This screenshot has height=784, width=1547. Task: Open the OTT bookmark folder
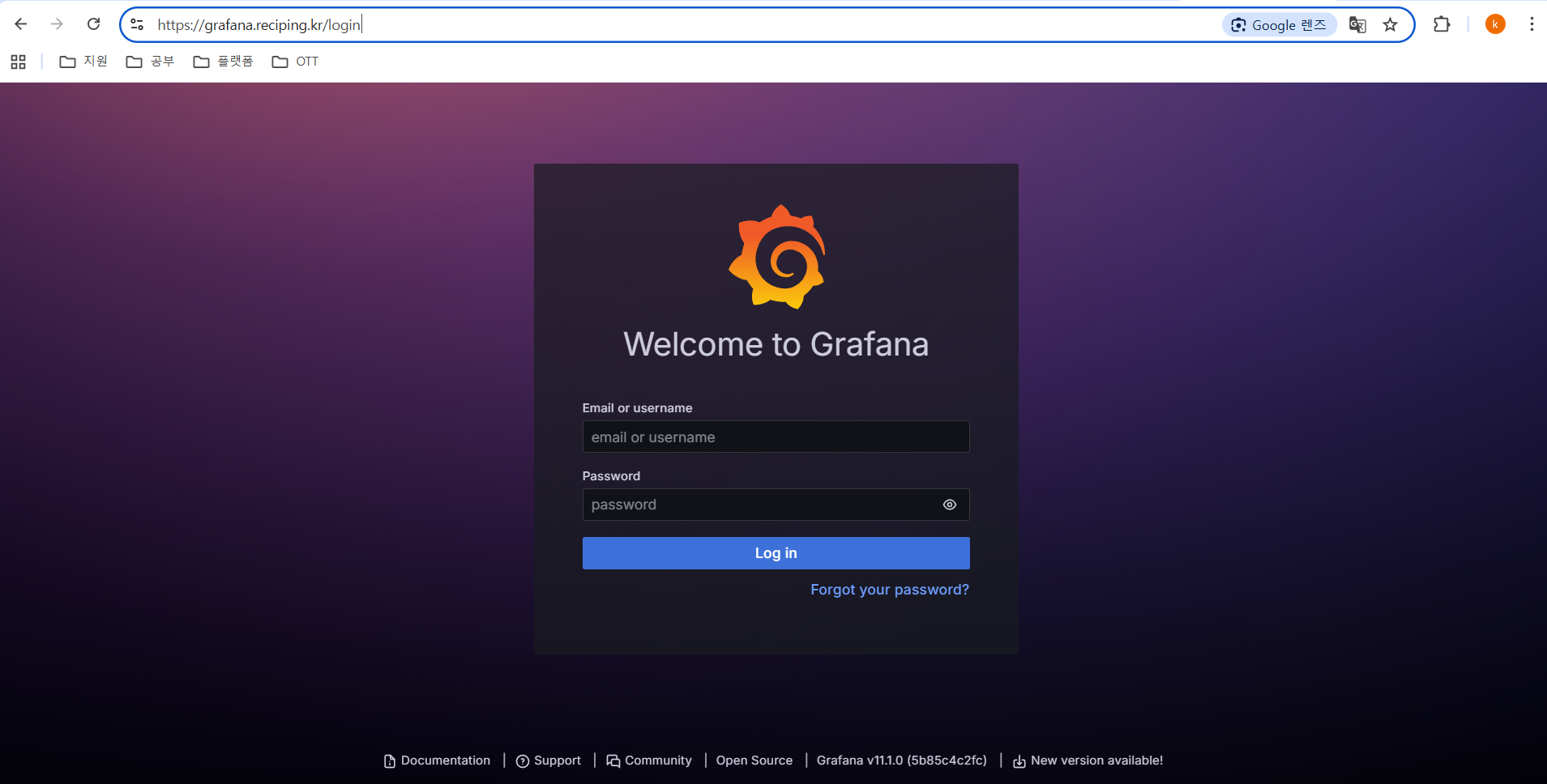point(295,62)
